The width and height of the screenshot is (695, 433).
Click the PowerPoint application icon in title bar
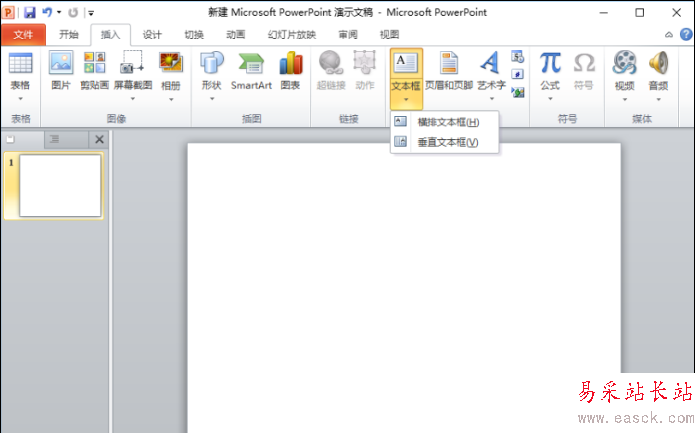tap(8, 12)
